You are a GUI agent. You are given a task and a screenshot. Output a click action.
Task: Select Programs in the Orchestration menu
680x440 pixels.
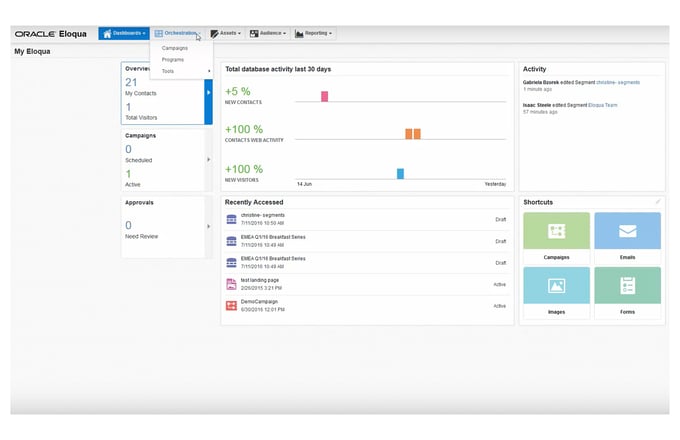pyautogui.click(x=173, y=60)
